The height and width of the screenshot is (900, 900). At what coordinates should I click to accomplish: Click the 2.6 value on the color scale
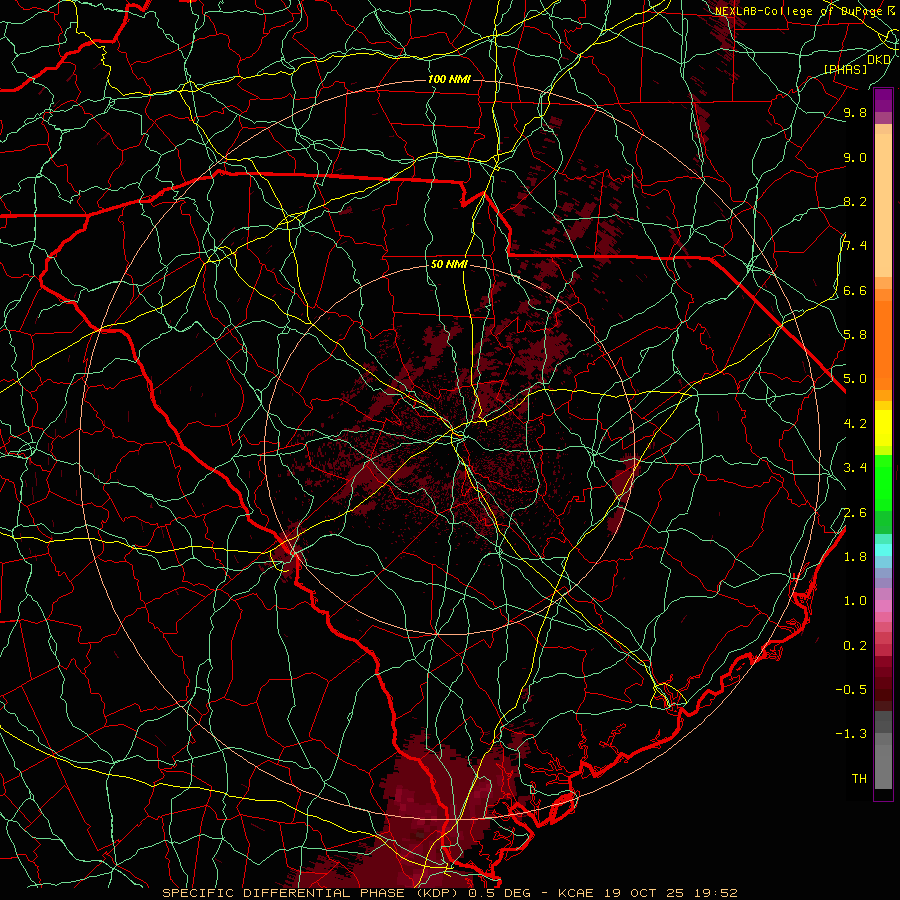[855, 513]
